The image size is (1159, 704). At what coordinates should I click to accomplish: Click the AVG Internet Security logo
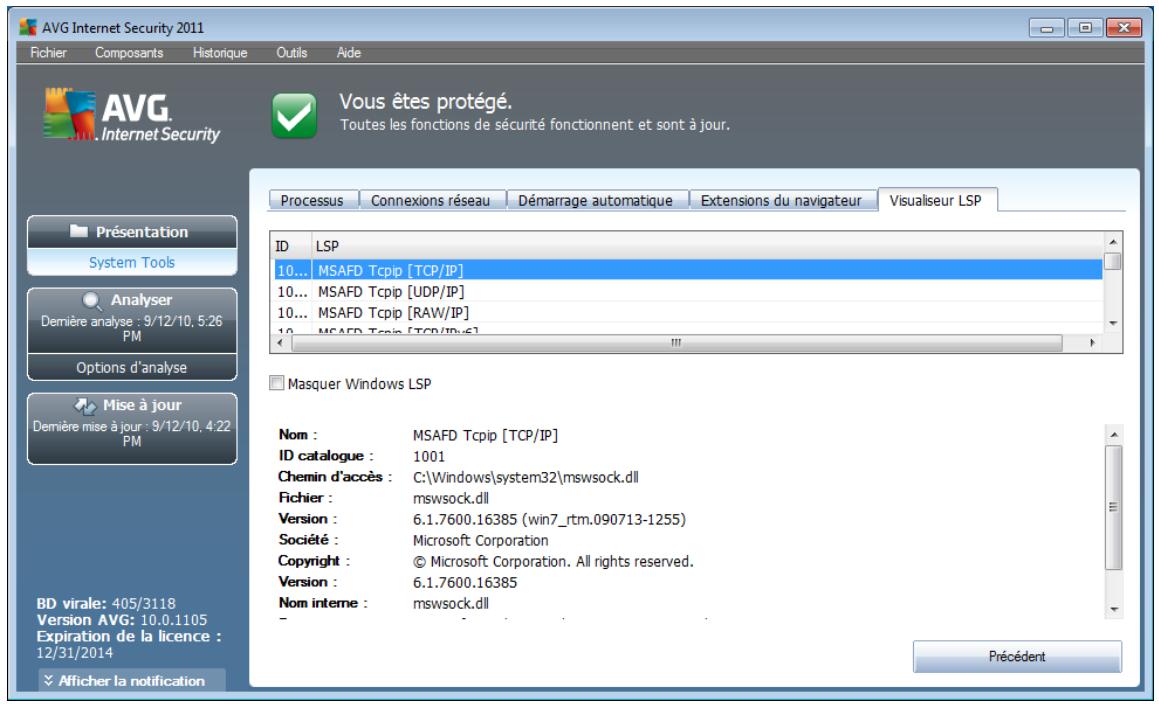[132, 115]
